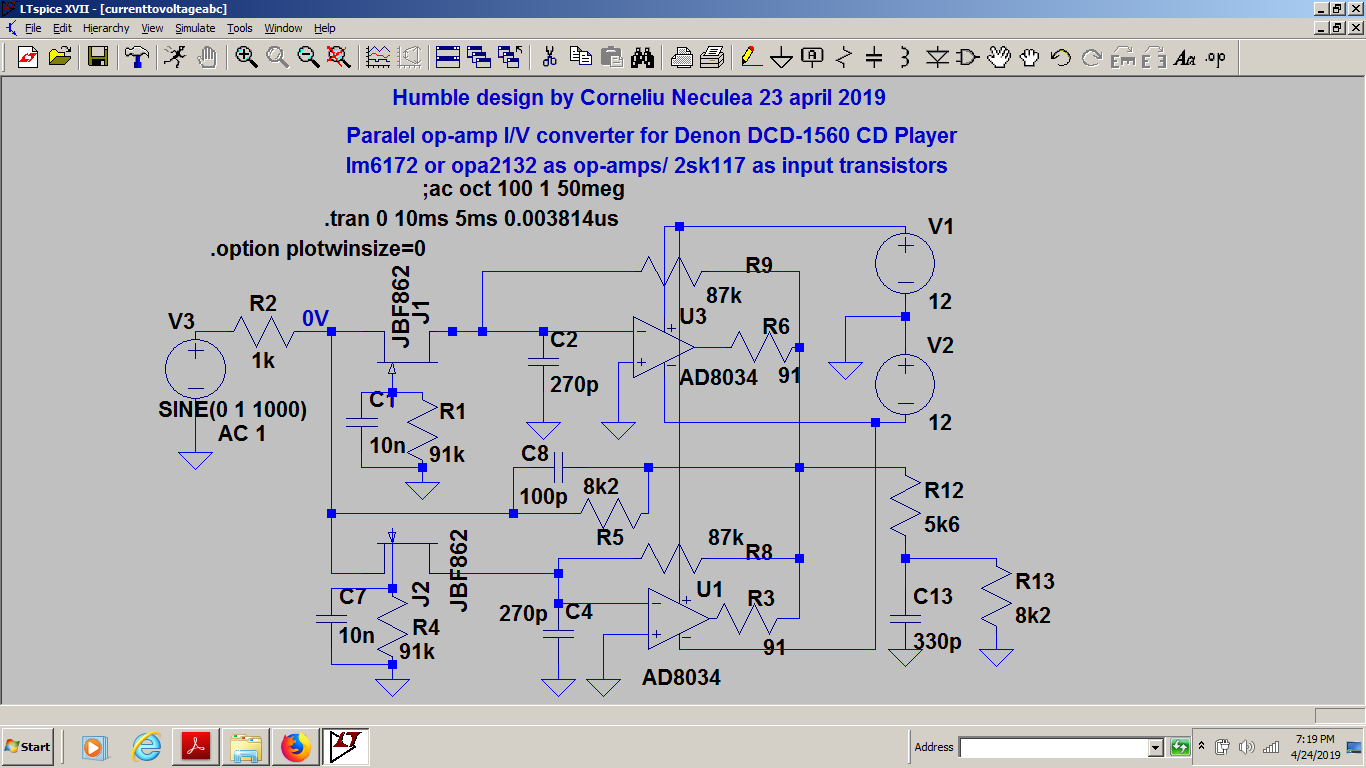Paste from clipboard icon

point(611,57)
